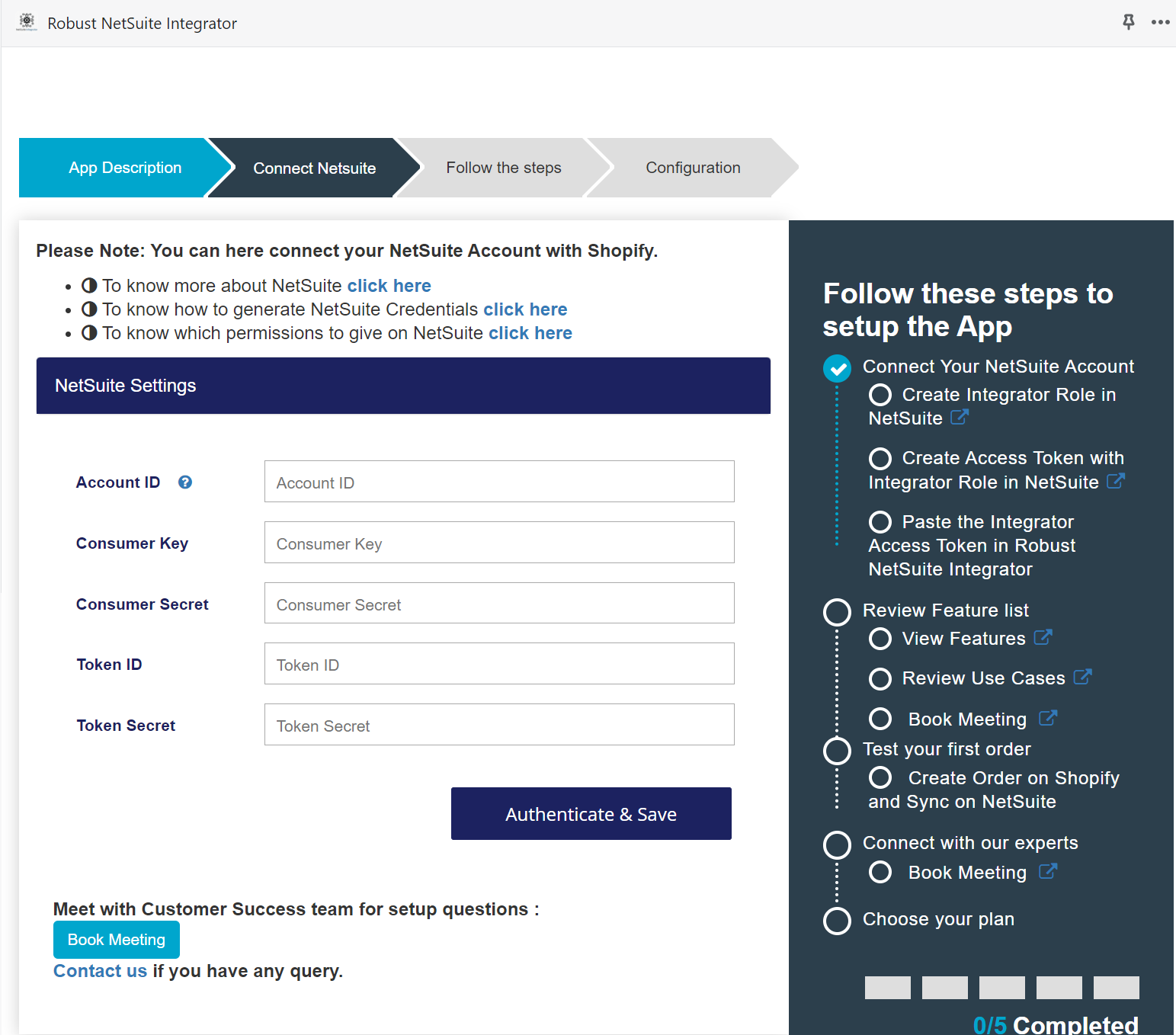This screenshot has width=1176, height=1035.
Task: Click the first progress segment near 0/5 Completed
Action: pos(886,987)
